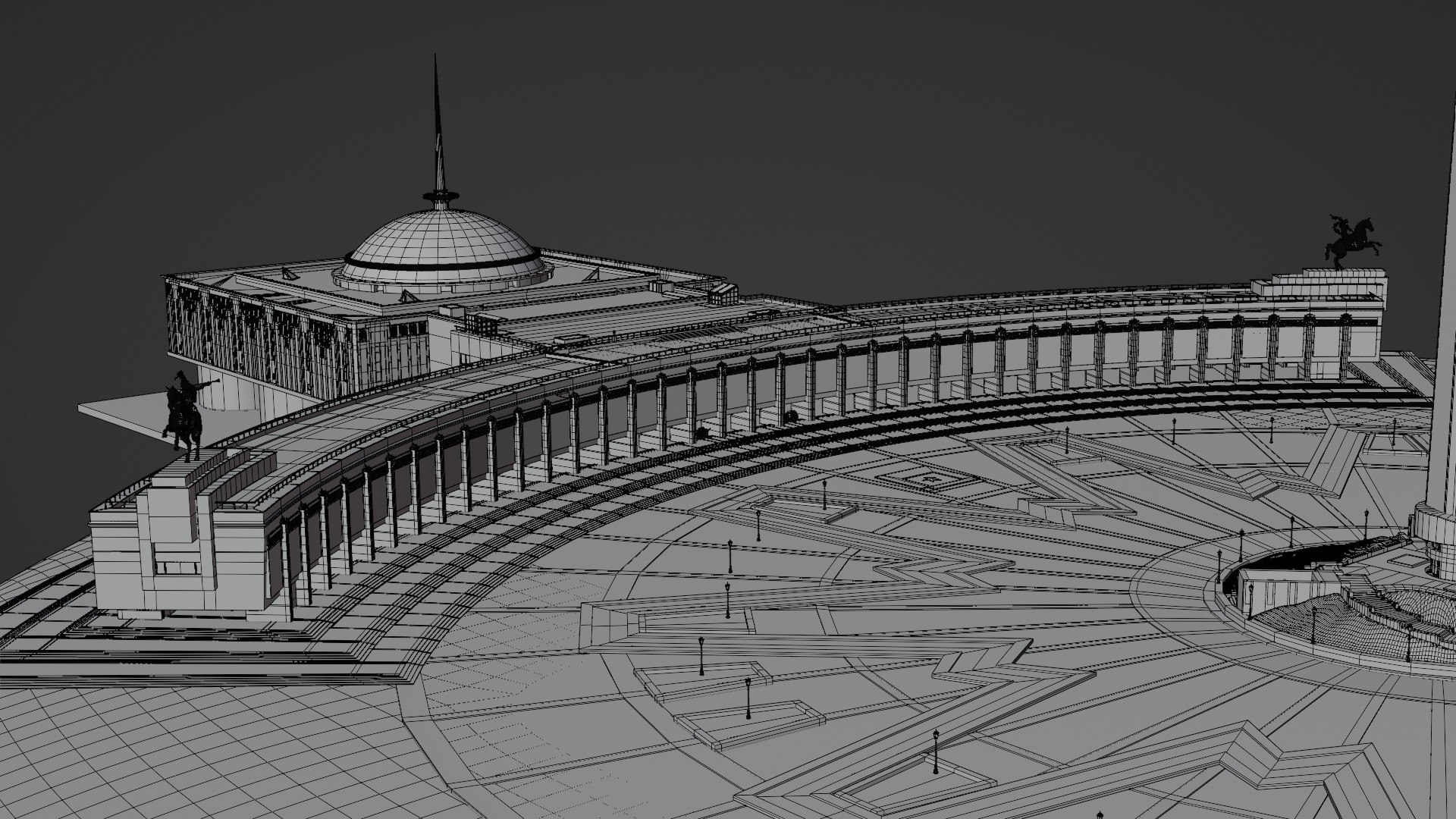Image resolution: width=1456 pixels, height=819 pixels.
Task: Select the rearing horse statue at right end
Action: [x=1352, y=241]
